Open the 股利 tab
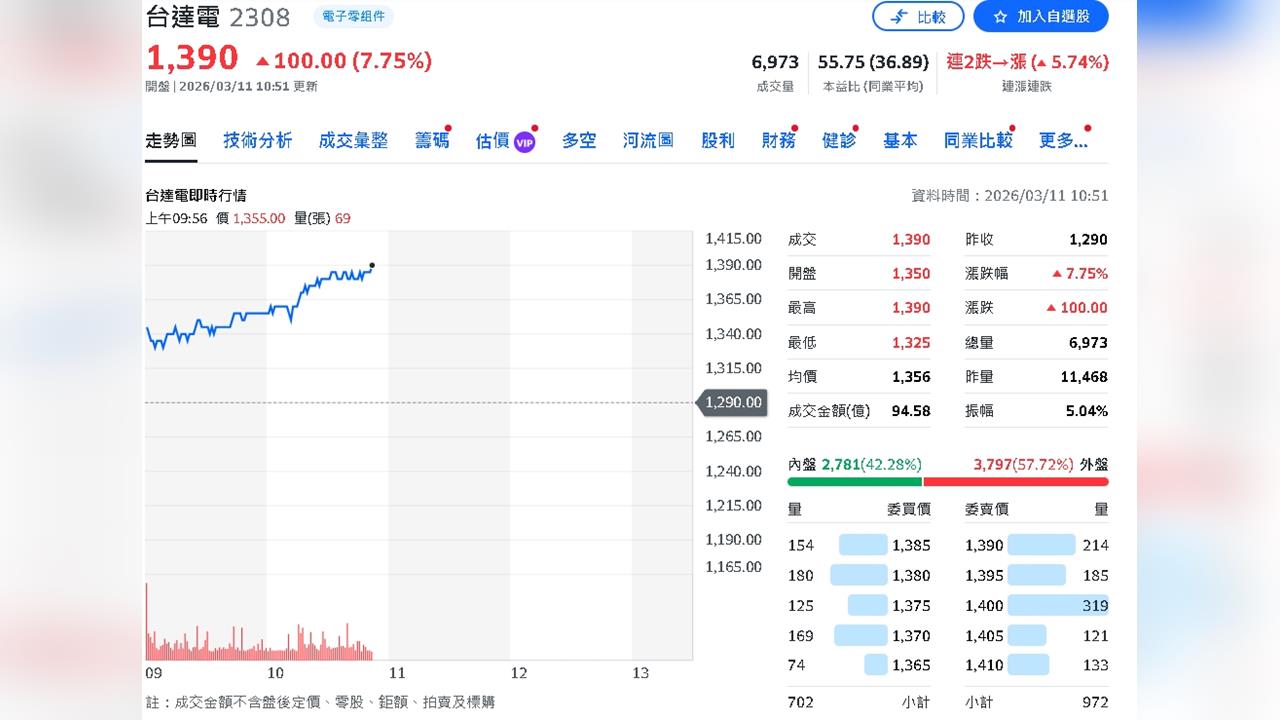 tap(716, 141)
